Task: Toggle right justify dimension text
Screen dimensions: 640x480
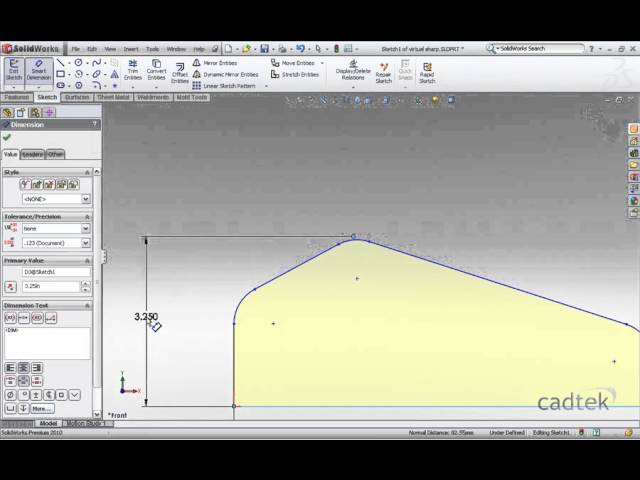Action: click(x=37, y=368)
